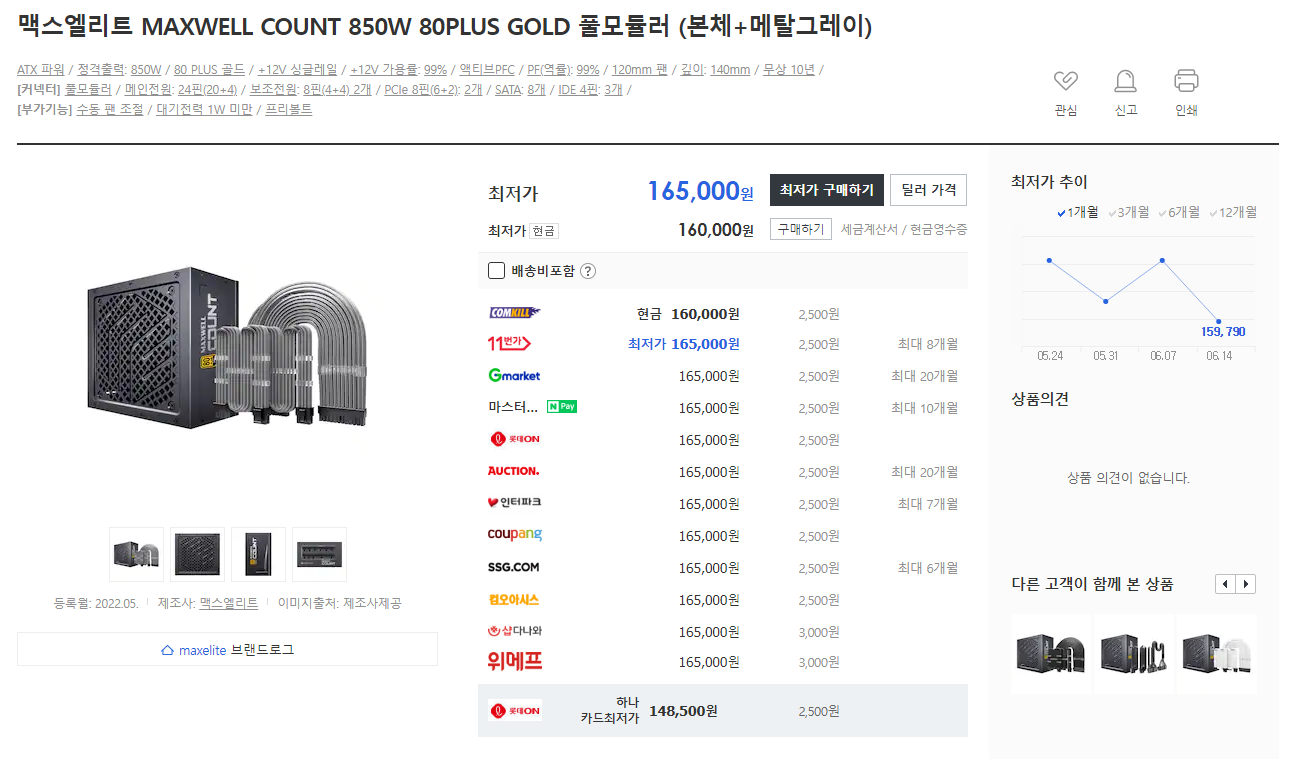The height and width of the screenshot is (781, 1296).
Task: Open the Gmarket seller logo
Action: [514, 376]
